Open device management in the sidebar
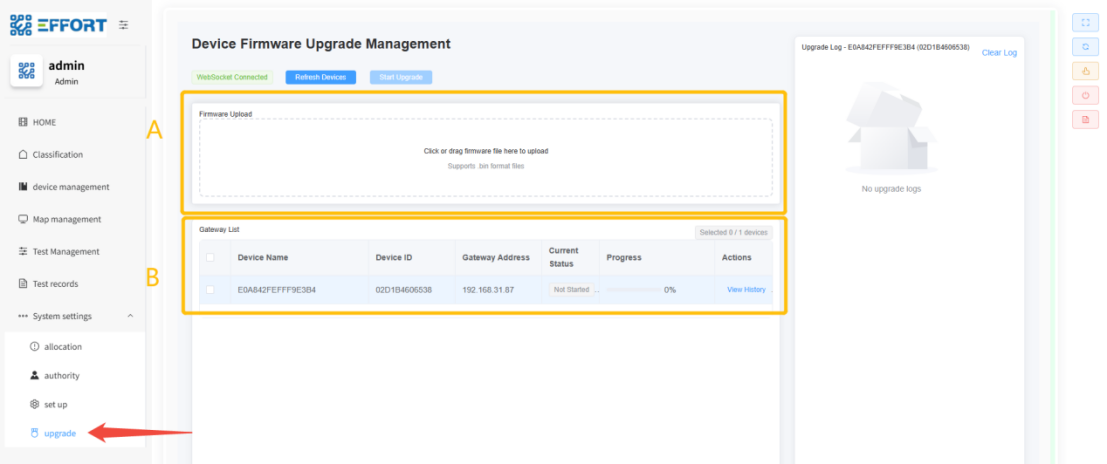1107x464 pixels. coord(70,187)
